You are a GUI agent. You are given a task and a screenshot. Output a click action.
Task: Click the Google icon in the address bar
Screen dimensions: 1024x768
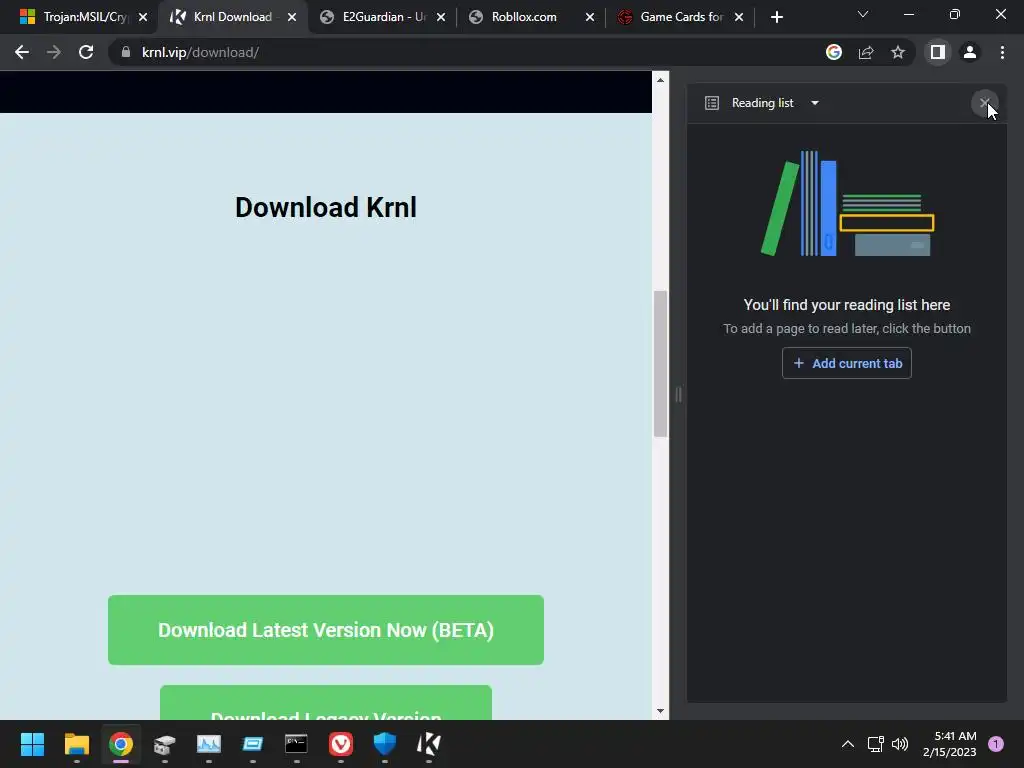(x=834, y=52)
